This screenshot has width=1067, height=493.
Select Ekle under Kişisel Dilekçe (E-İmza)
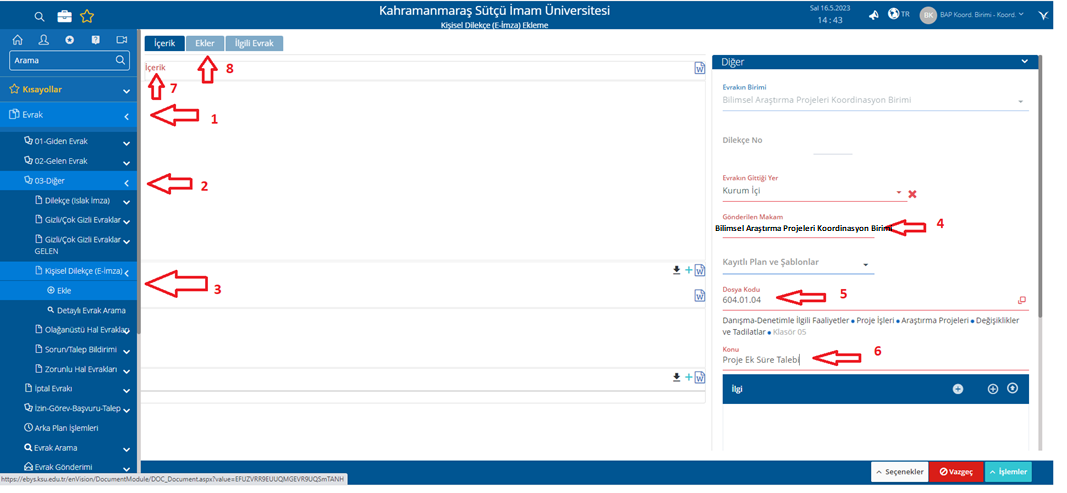pos(64,290)
